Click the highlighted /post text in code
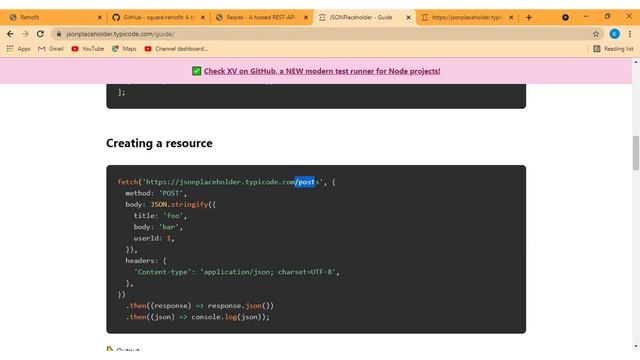This screenshot has height=360, width=640. [305, 182]
